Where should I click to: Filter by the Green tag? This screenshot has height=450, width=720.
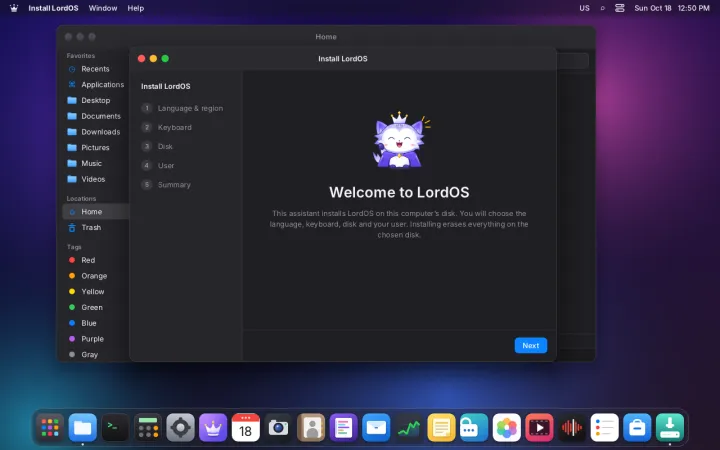point(96,307)
